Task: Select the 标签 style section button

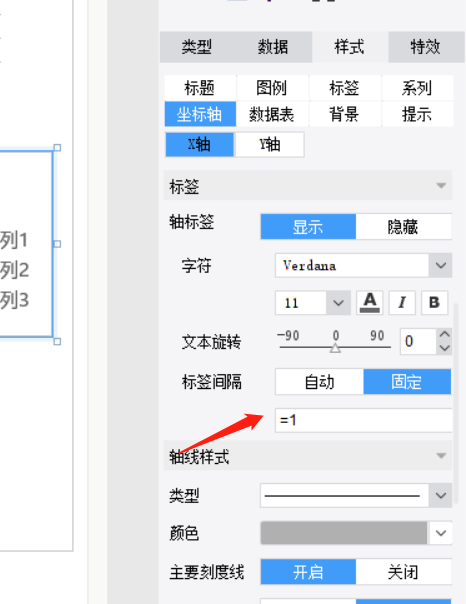Action: [344, 88]
